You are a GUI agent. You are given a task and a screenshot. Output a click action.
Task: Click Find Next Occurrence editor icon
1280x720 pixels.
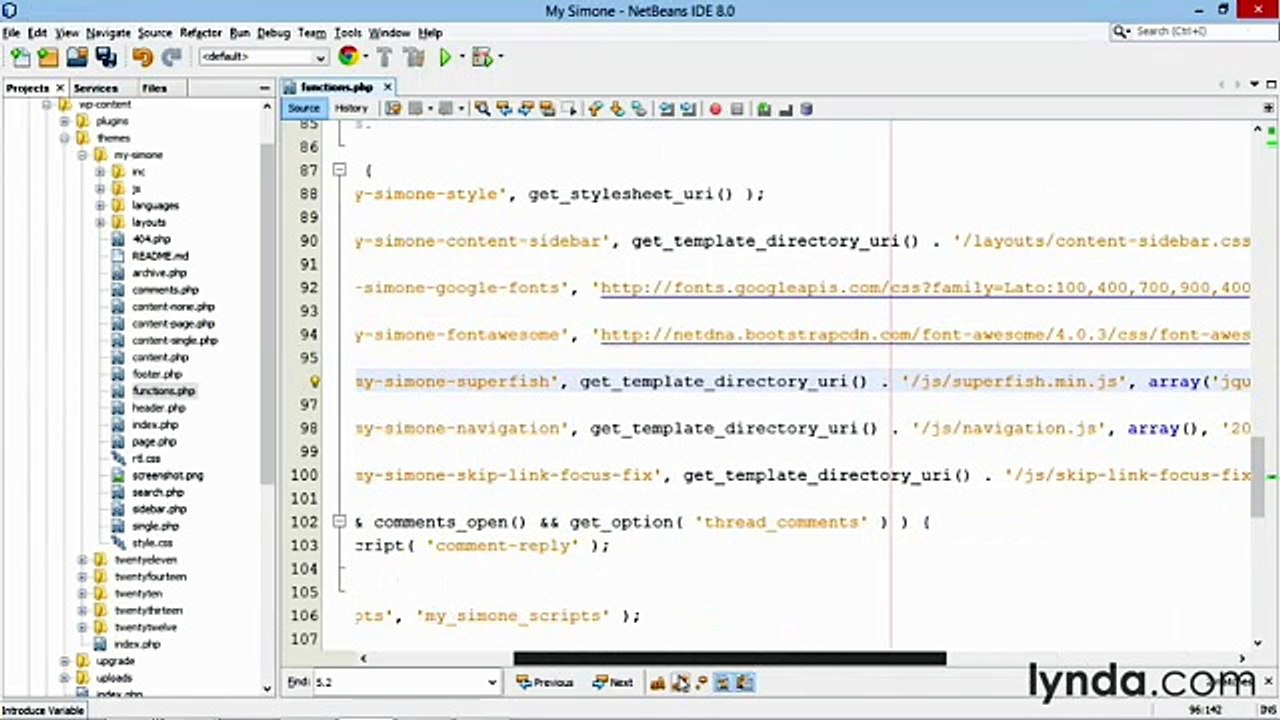526,109
